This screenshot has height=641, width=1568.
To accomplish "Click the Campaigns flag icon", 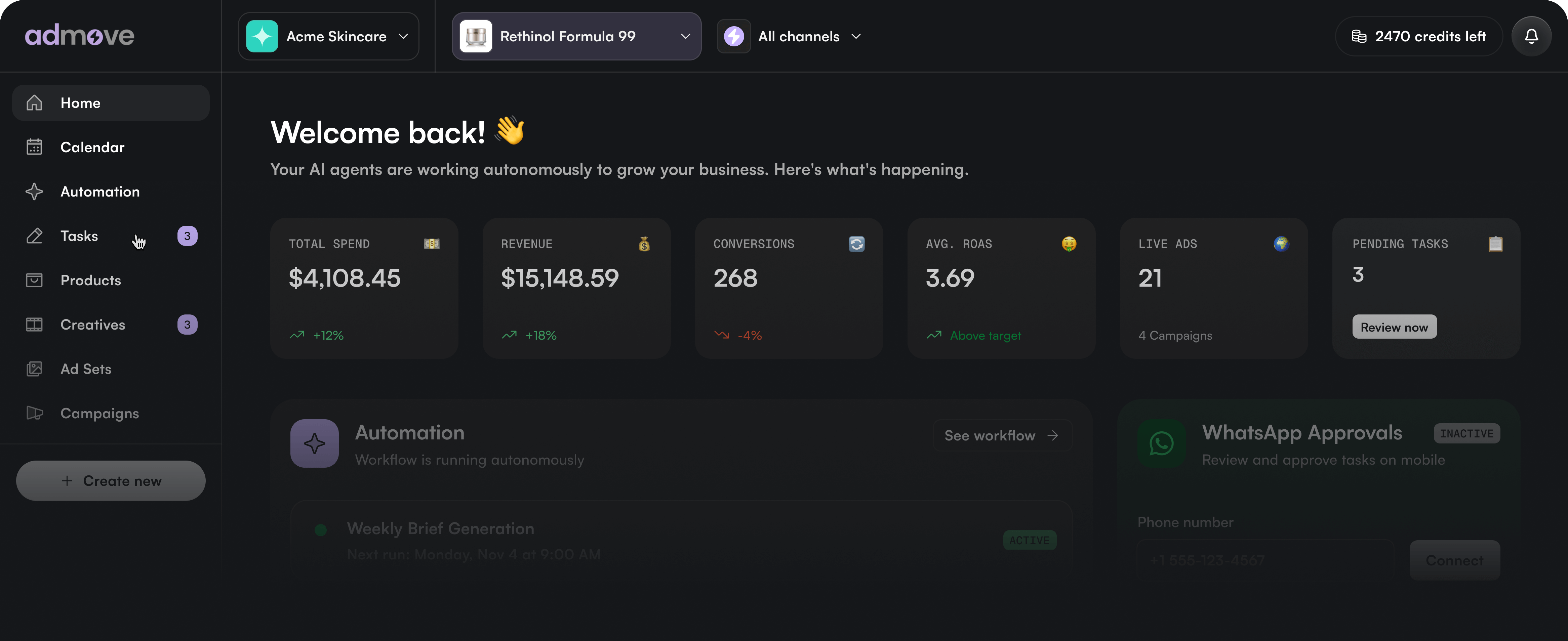I will point(35,413).
